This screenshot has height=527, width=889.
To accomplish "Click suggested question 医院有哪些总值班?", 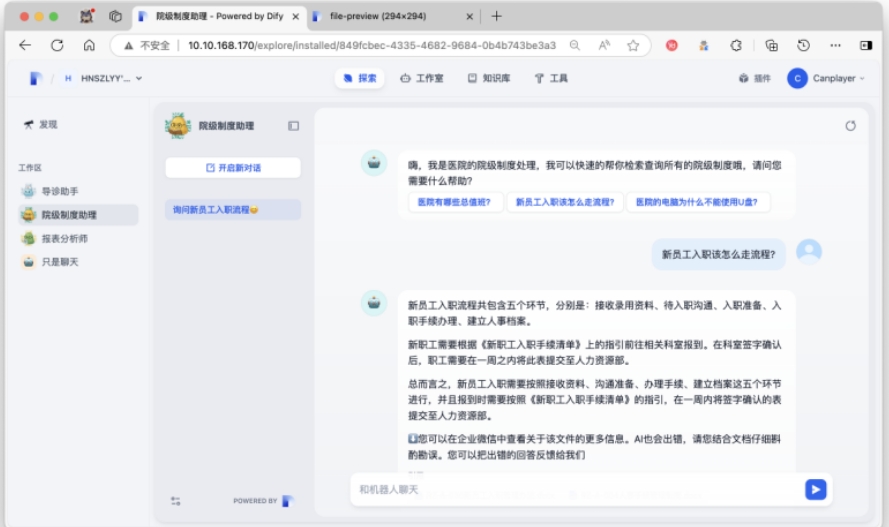I will 455,202.
